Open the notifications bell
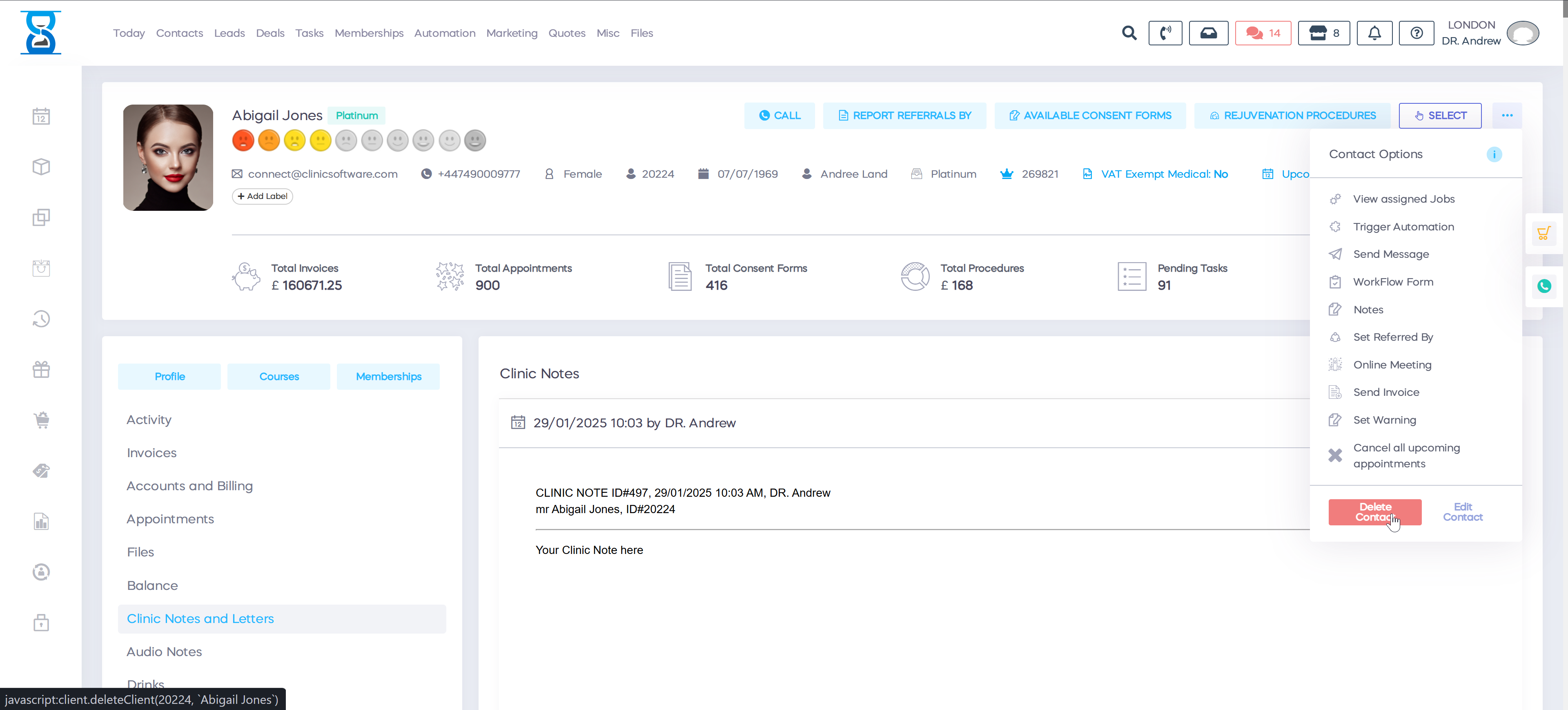1568x710 pixels. (1374, 33)
